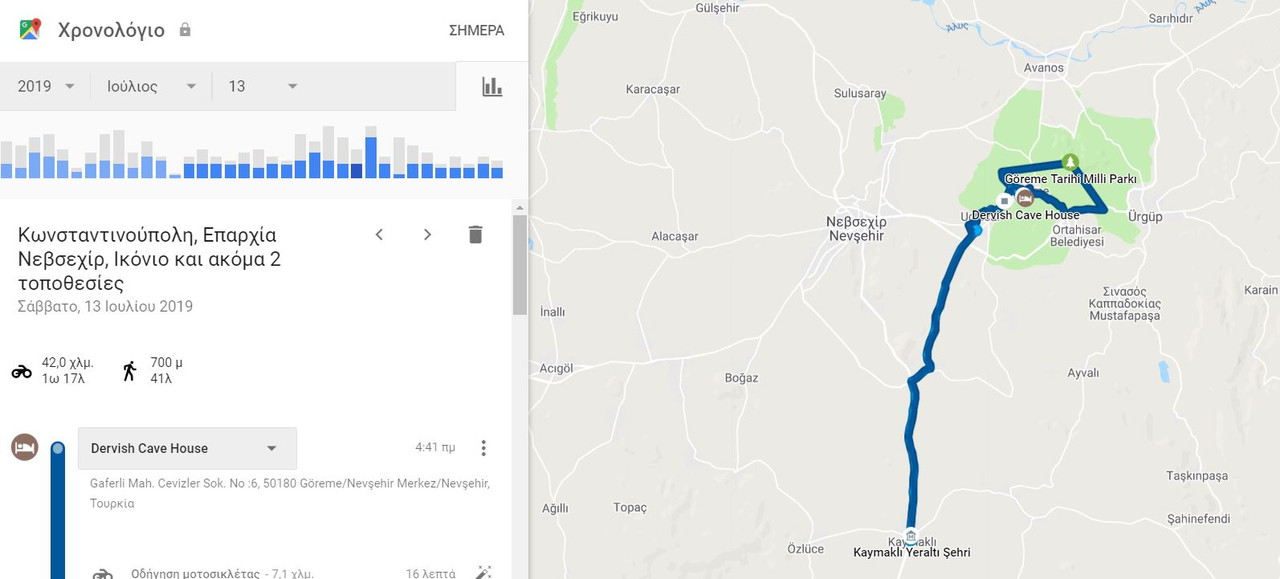Open the day dropdown showing 13
Image resolution: width=1280 pixels, height=579 pixels.
coord(263,86)
